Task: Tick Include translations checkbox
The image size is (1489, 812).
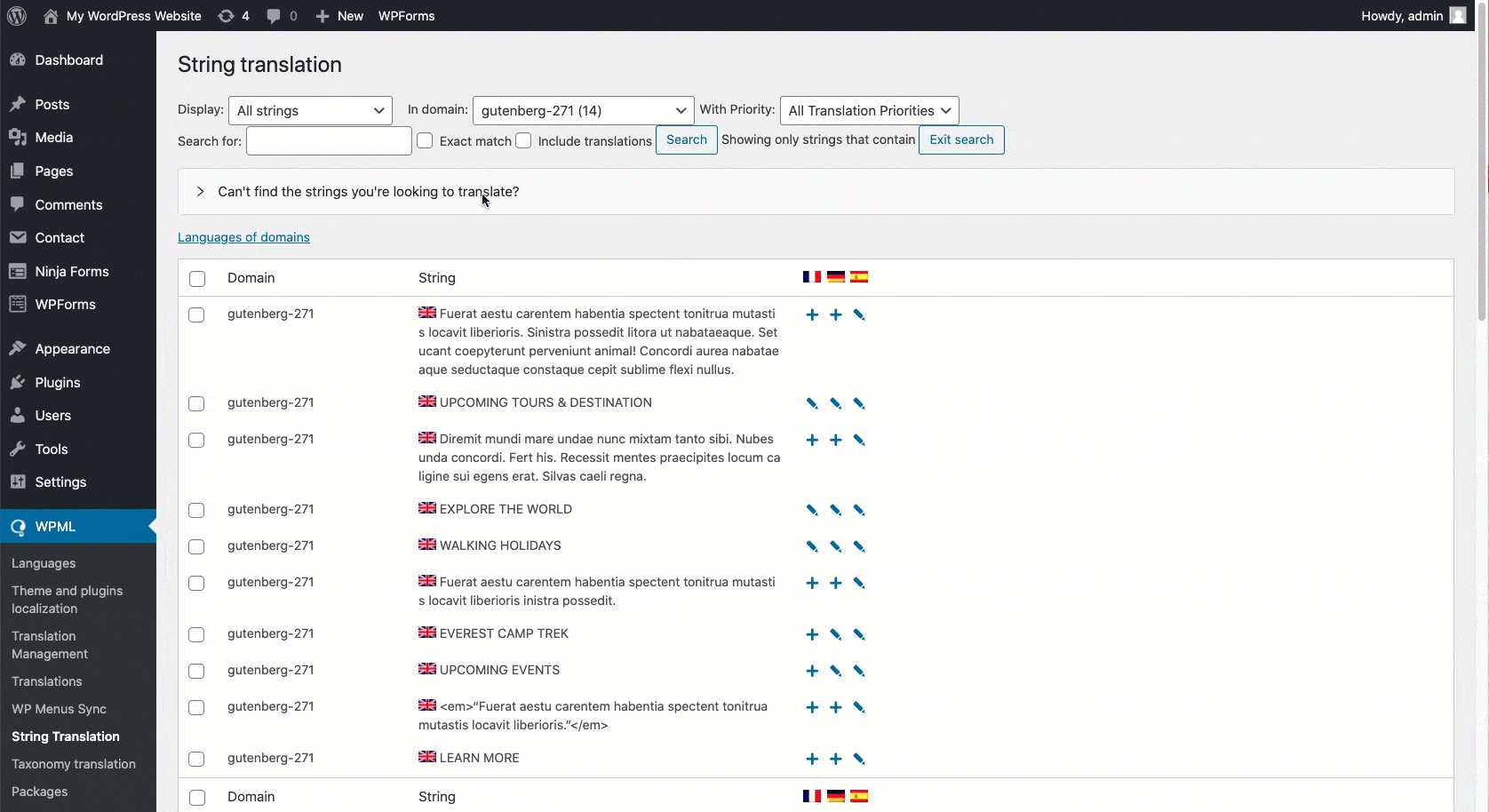Action: coord(523,141)
